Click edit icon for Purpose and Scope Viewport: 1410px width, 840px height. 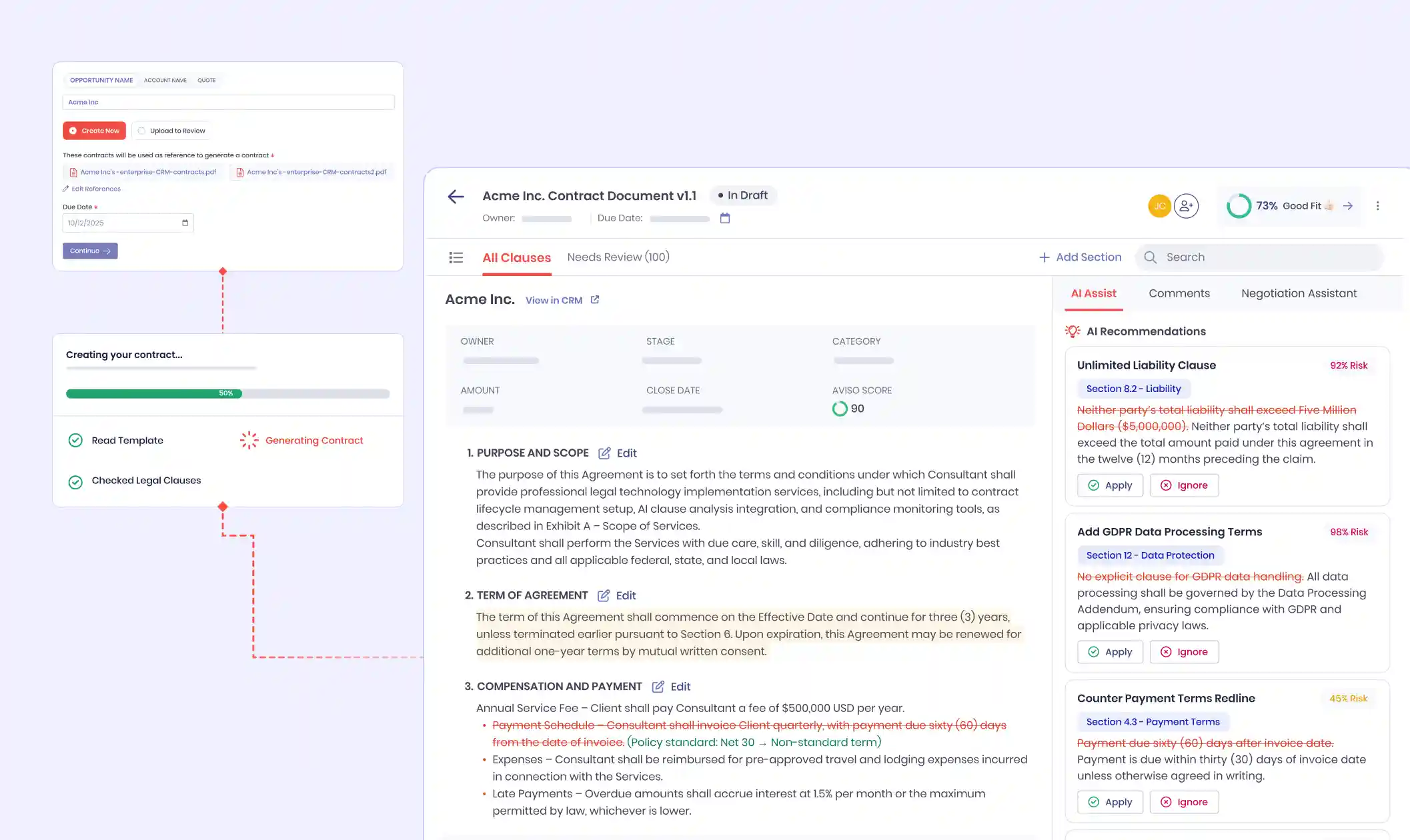(x=604, y=453)
